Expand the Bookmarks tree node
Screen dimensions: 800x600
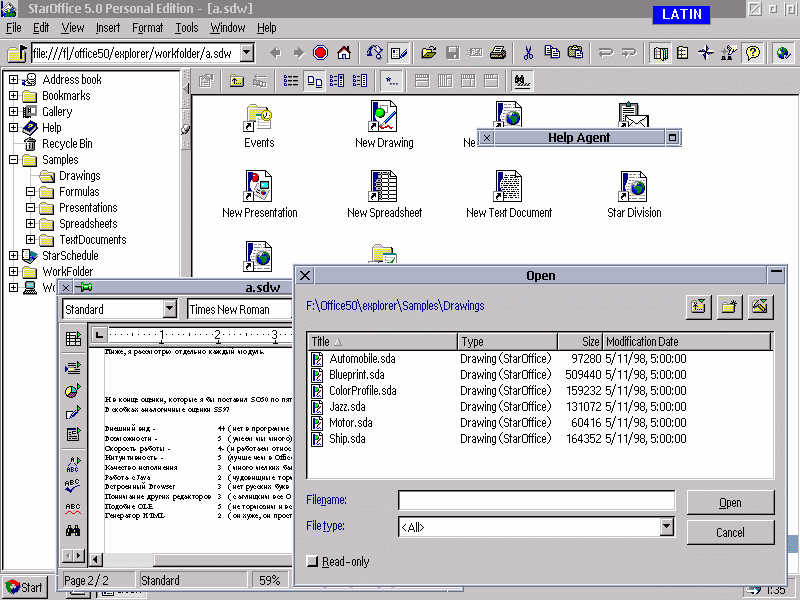(x=14, y=95)
